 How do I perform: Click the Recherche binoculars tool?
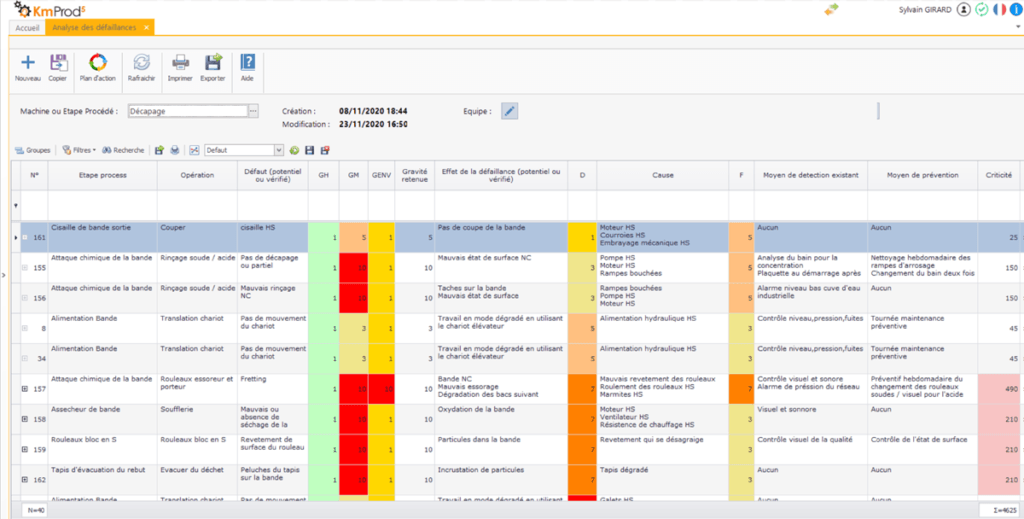pyautogui.click(x=123, y=150)
